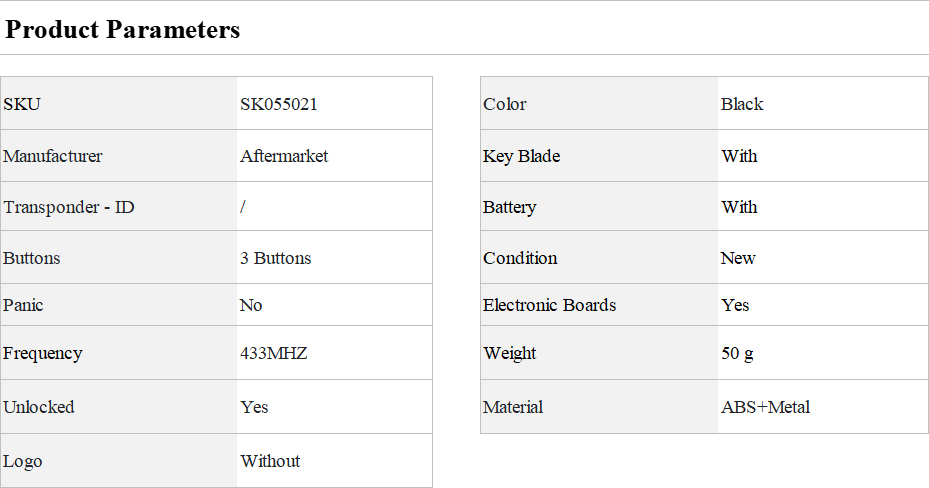The height and width of the screenshot is (488, 929).
Task: Click the Key Blade label
Action: pos(522,156)
